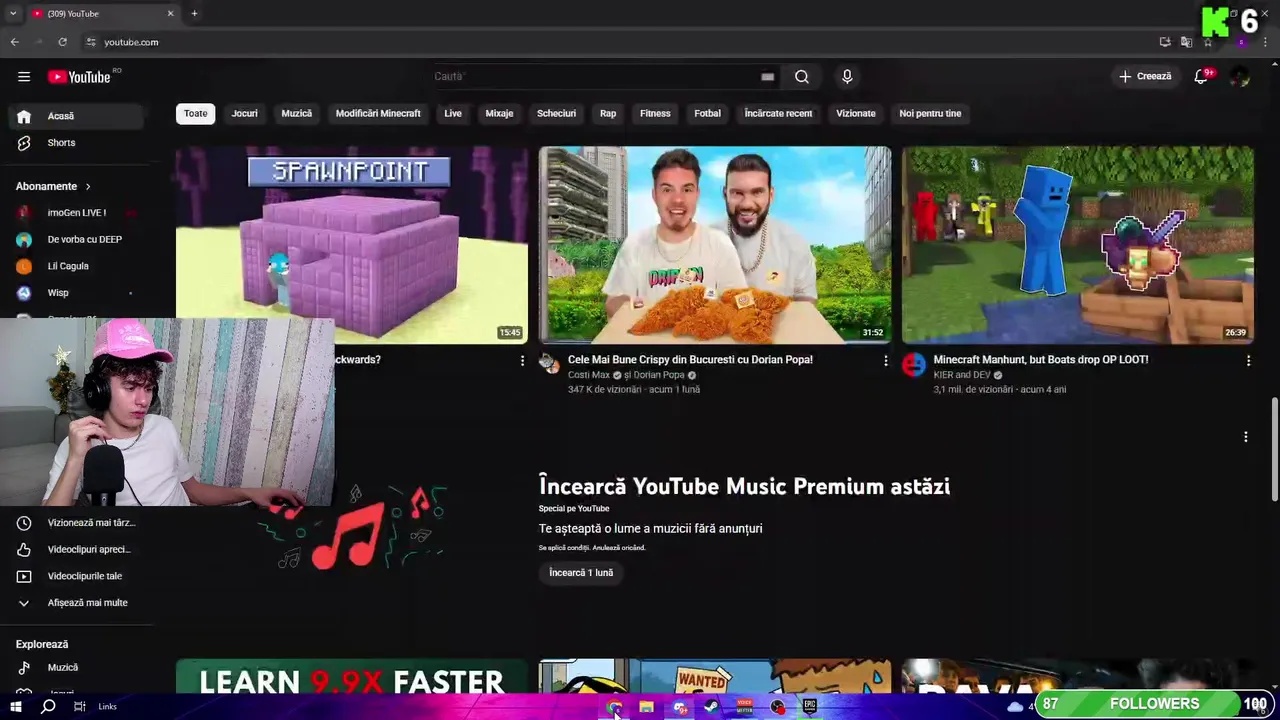Open Costi Max channel avatar
Viewport: 1280px width, 720px height.
click(x=549, y=364)
